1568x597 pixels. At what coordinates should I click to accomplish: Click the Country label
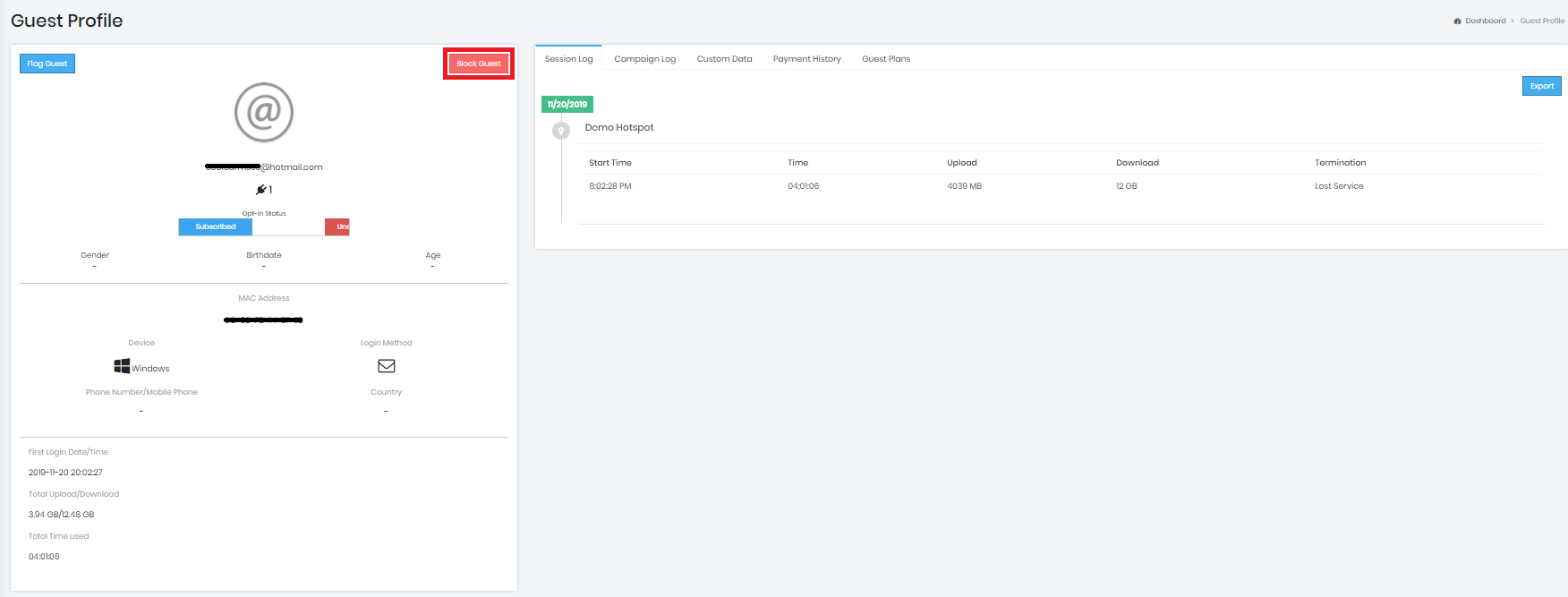click(387, 392)
